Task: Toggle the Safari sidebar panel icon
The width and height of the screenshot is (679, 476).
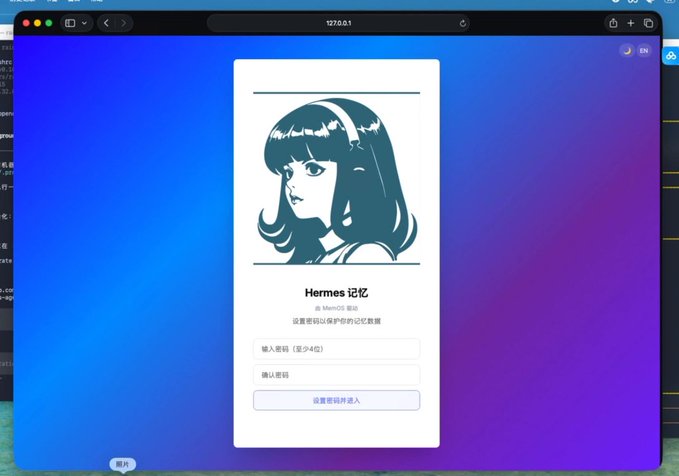Action: click(x=70, y=23)
